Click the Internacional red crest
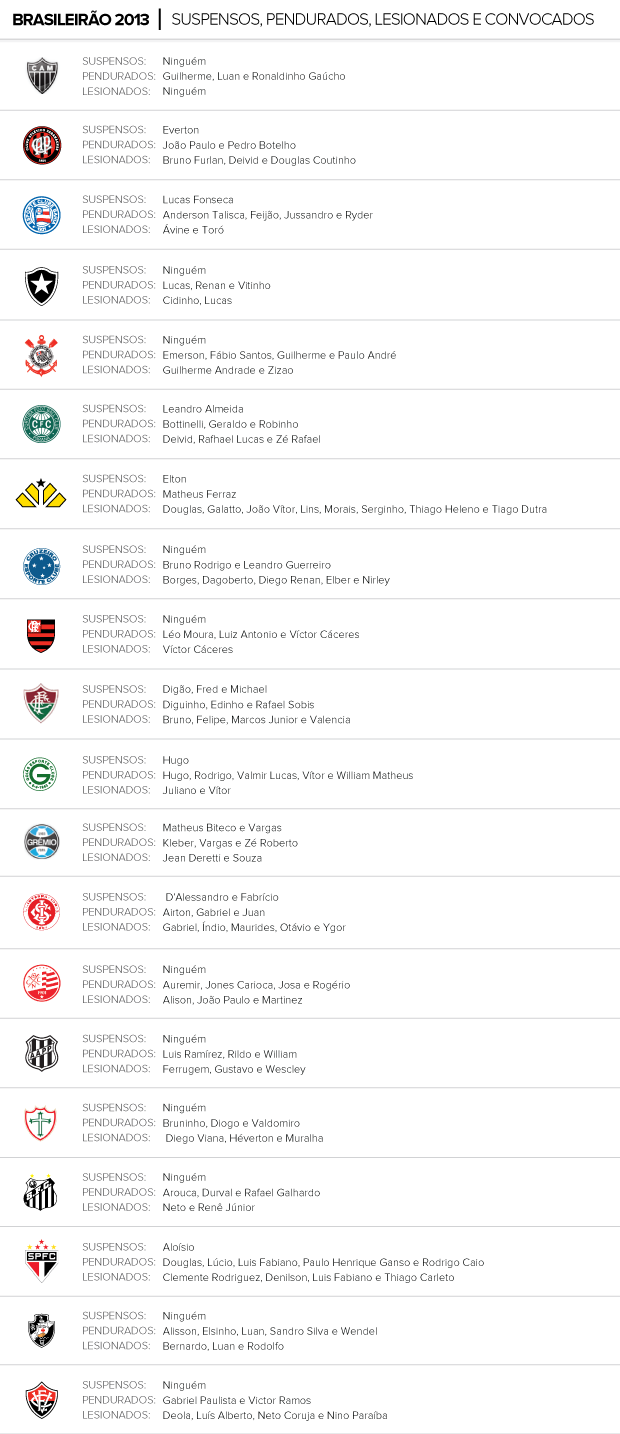The height and width of the screenshot is (1434, 620). pos(42,912)
